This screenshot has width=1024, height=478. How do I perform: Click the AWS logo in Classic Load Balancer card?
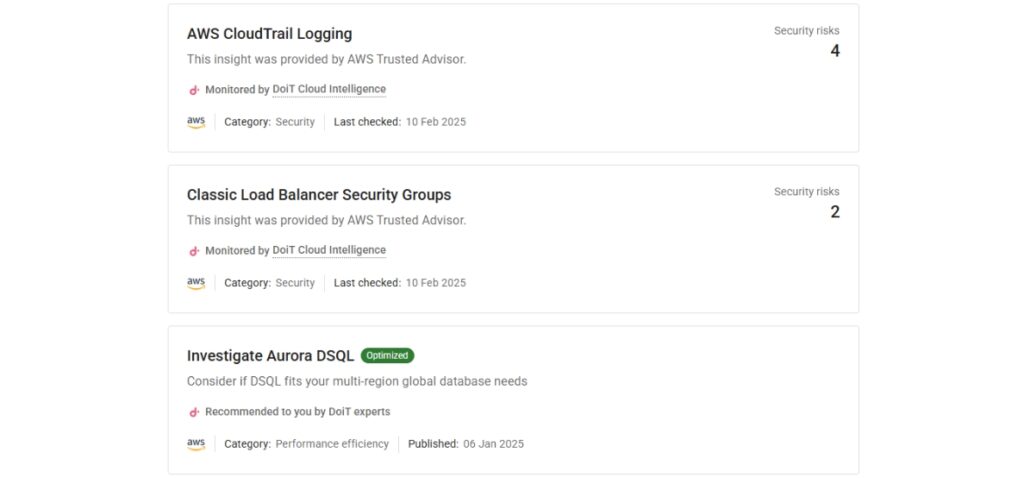[196, 283]
